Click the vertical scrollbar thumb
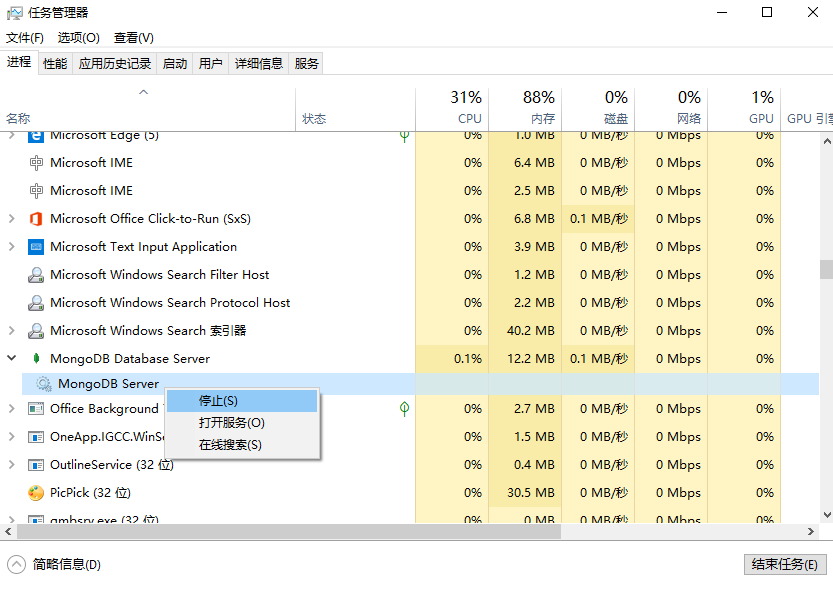 point(826,269)
